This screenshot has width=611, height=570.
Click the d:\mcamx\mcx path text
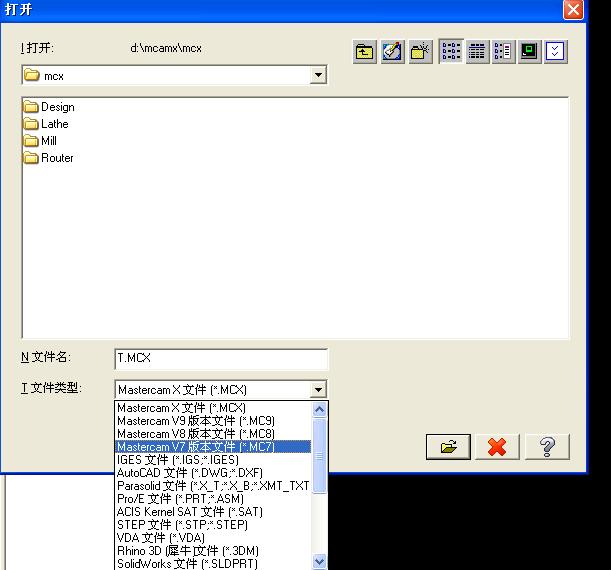tap(166, 48)
